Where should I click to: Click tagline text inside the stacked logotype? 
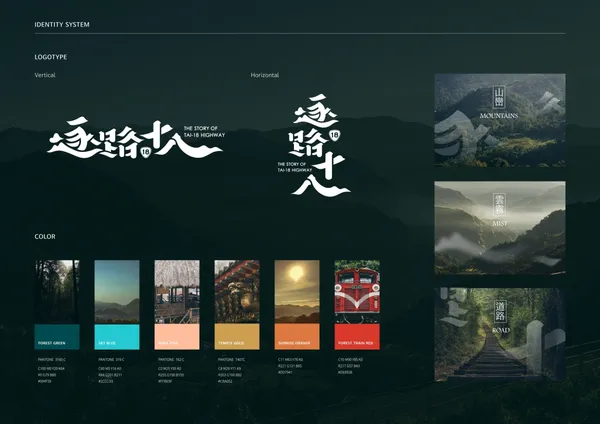click(295, 167)
